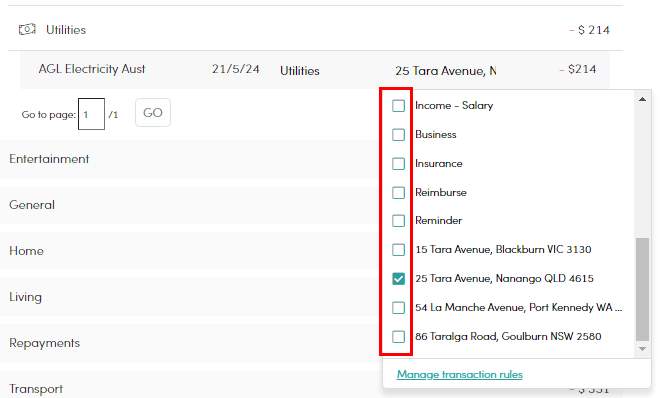Click the Utilities total -$ 214
Image resolution: width=661 pixels, height=398 pixels.
tap(589, 30)
